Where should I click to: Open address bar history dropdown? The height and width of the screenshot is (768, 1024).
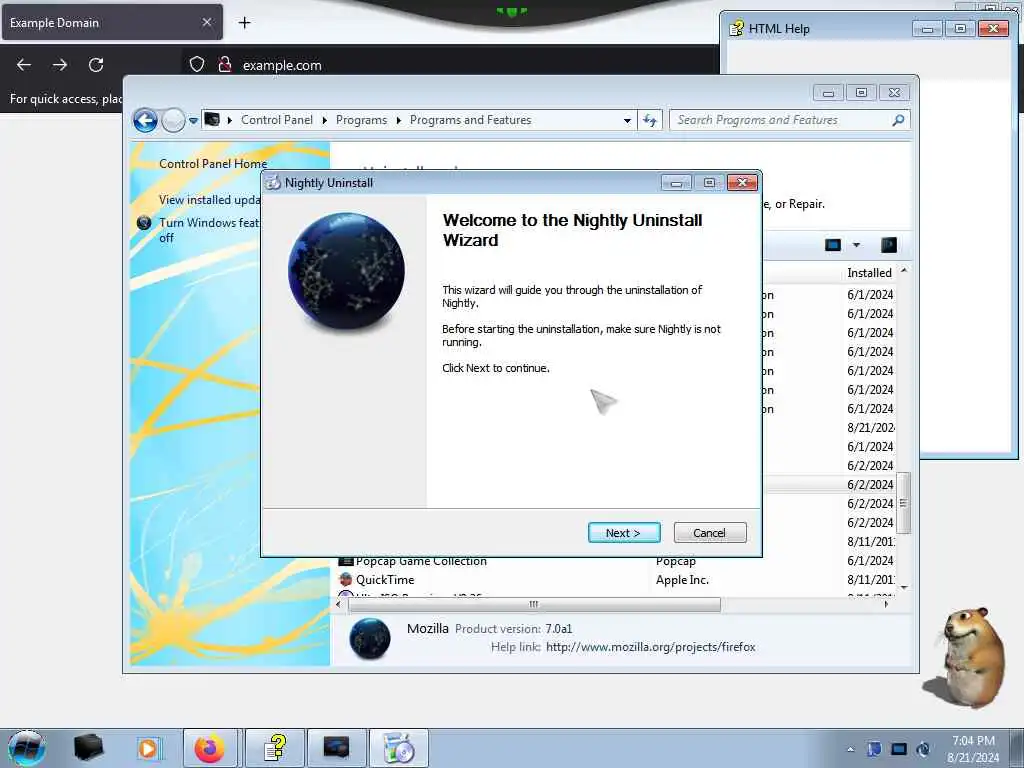pos(627,120)
